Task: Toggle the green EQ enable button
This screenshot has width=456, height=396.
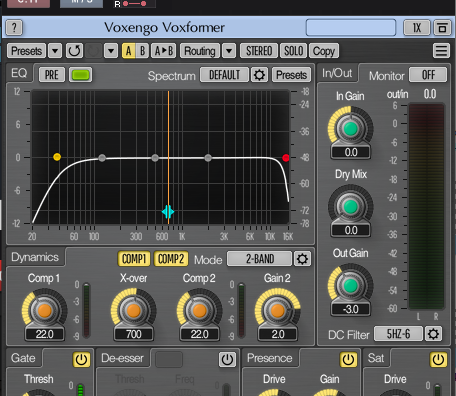Action: coord(80,75)
